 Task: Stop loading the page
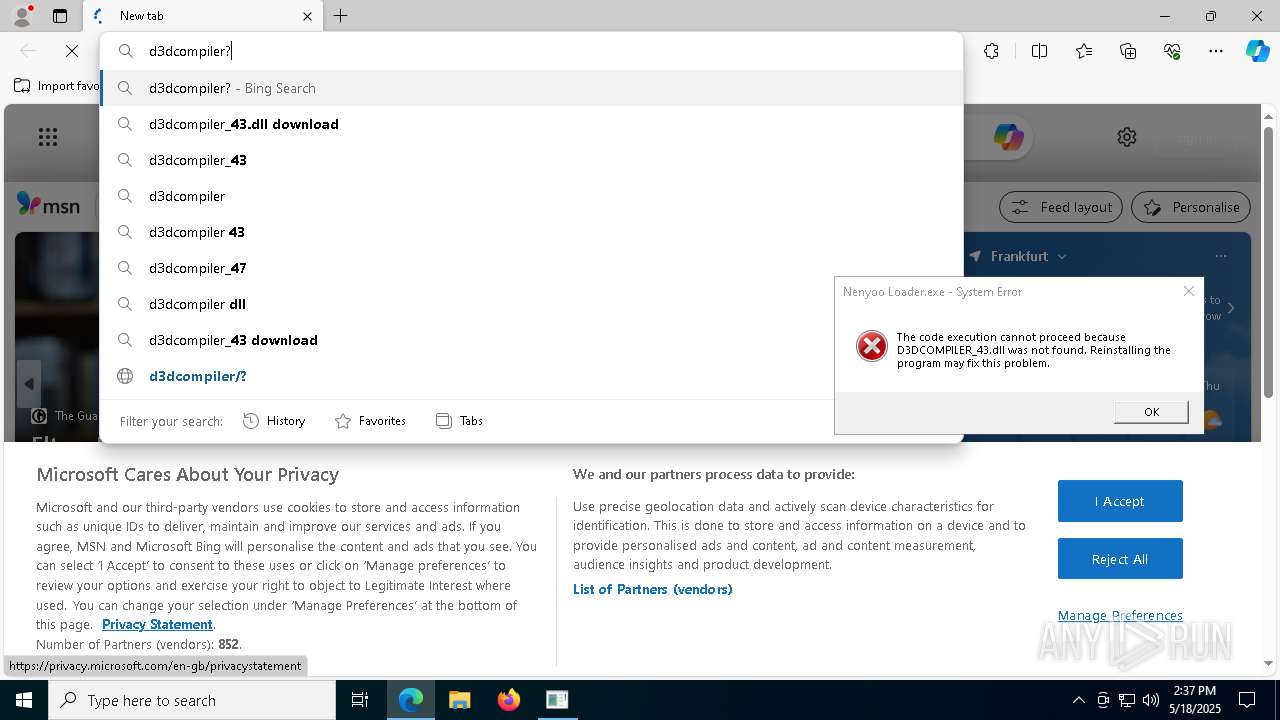pos(72,51)
